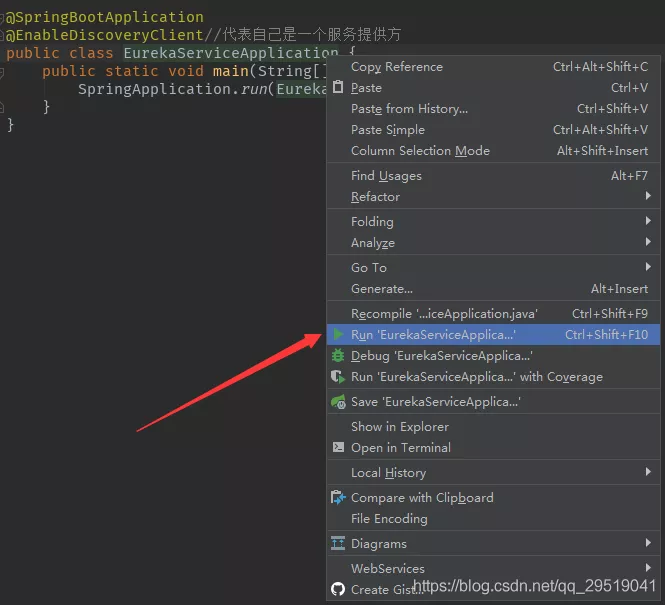This screenshot has width=665, height=605.
Task: Click the @SpringBootApplication annotation
Action: (105, 17)
